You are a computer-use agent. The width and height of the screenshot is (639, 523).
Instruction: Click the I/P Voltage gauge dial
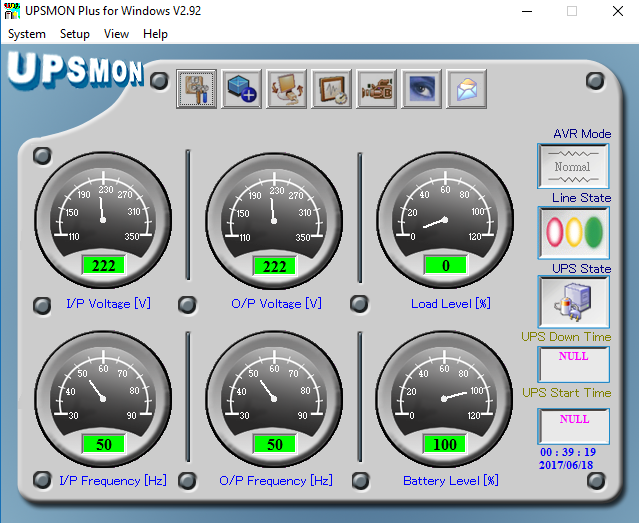103,220
